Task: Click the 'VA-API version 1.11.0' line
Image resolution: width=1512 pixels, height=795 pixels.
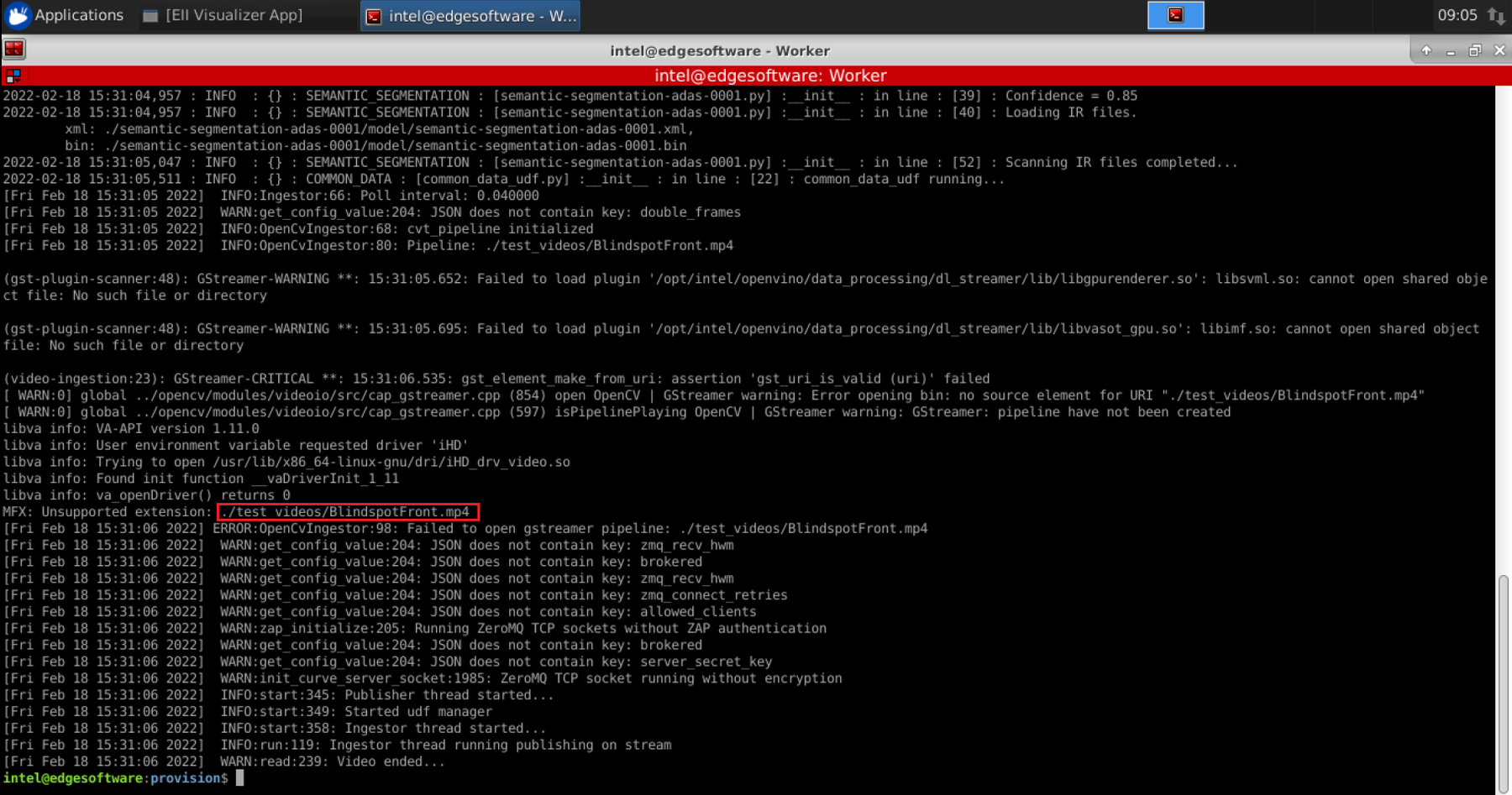Action: coord(131,429)
